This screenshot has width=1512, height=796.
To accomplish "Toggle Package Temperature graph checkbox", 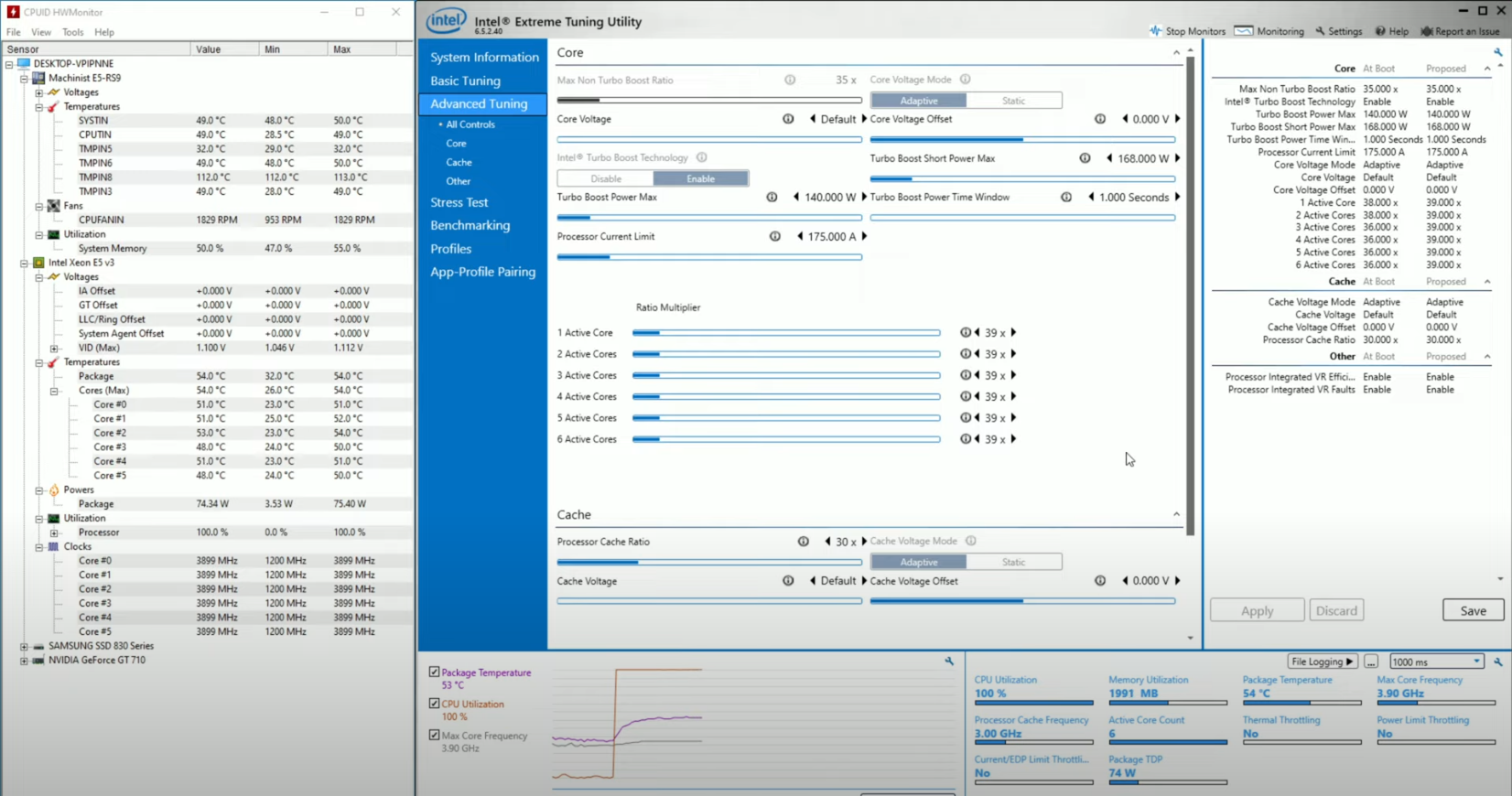I will (434, 672).
